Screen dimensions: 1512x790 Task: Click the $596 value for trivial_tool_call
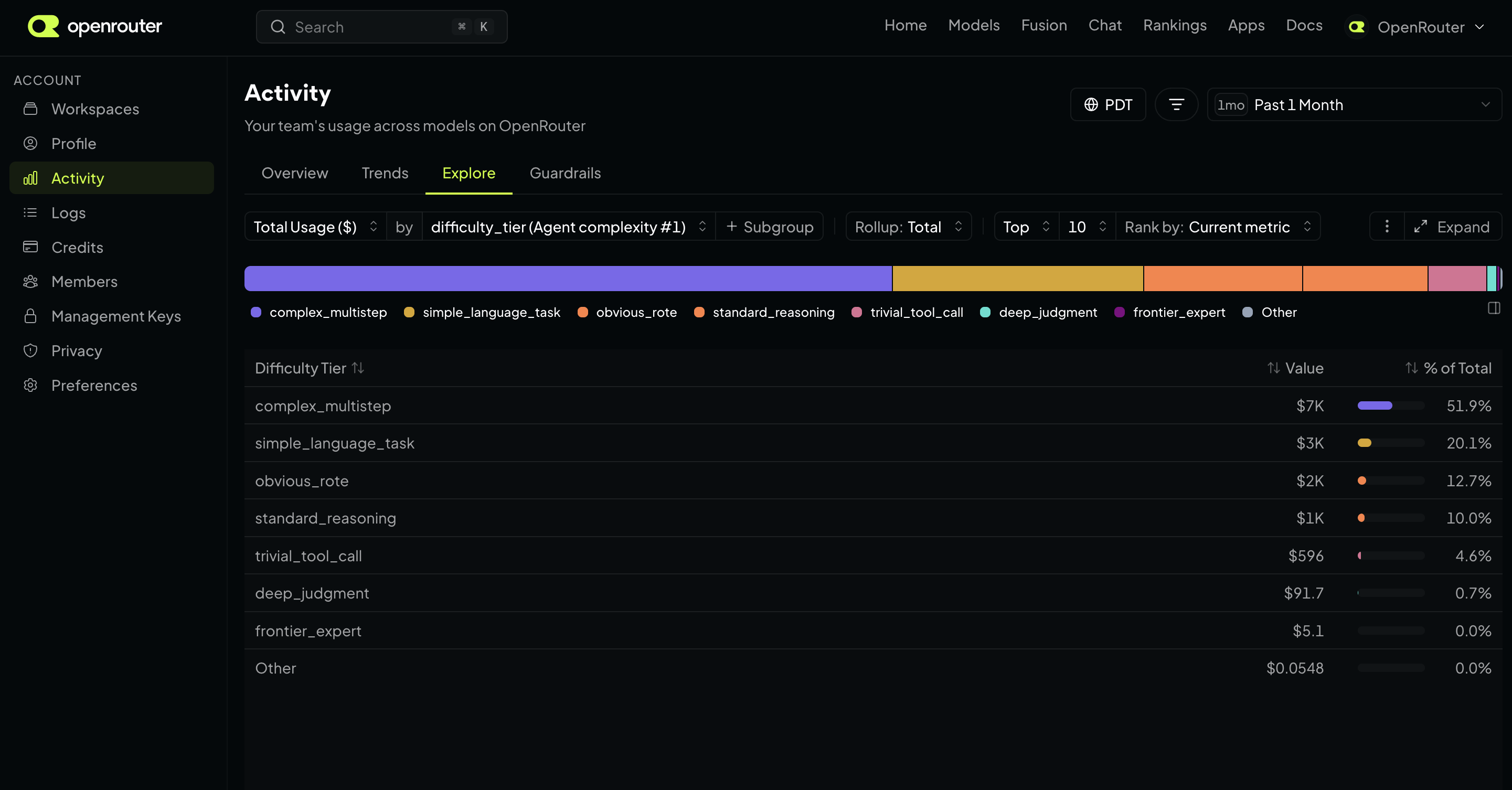tap(1305, 556)
